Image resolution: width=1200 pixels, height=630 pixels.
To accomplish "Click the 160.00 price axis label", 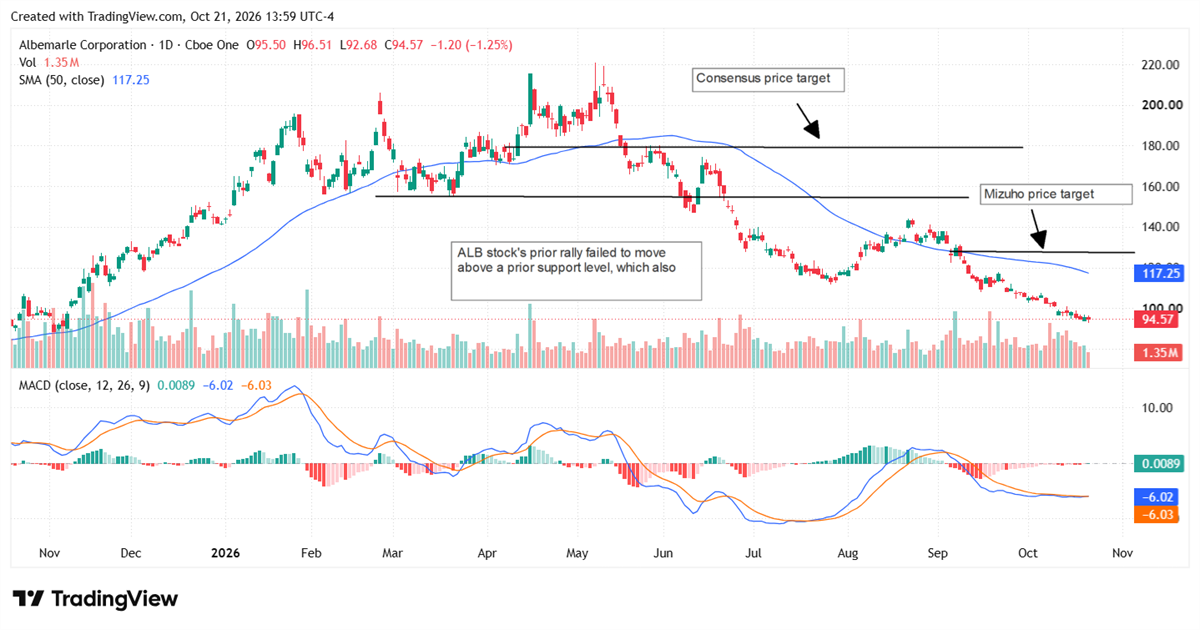I will pyautogui.click(x=1162, y=186).
